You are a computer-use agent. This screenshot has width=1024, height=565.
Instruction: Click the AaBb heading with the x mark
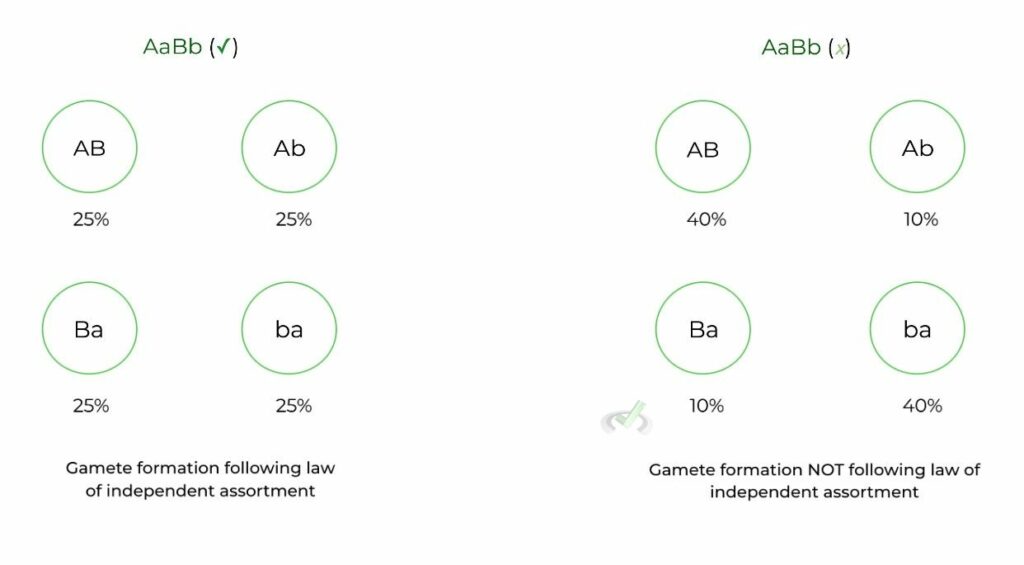coord(790,48)
